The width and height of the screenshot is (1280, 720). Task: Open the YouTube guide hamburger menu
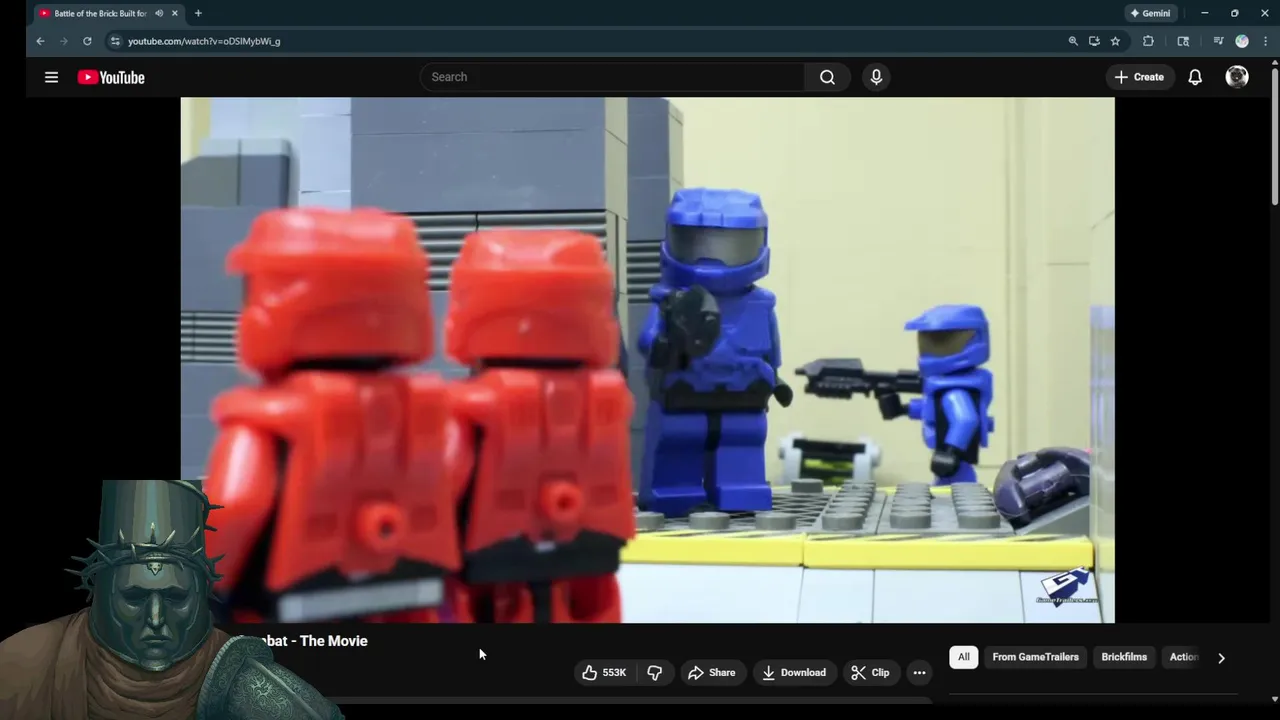(x=51, y=77)
